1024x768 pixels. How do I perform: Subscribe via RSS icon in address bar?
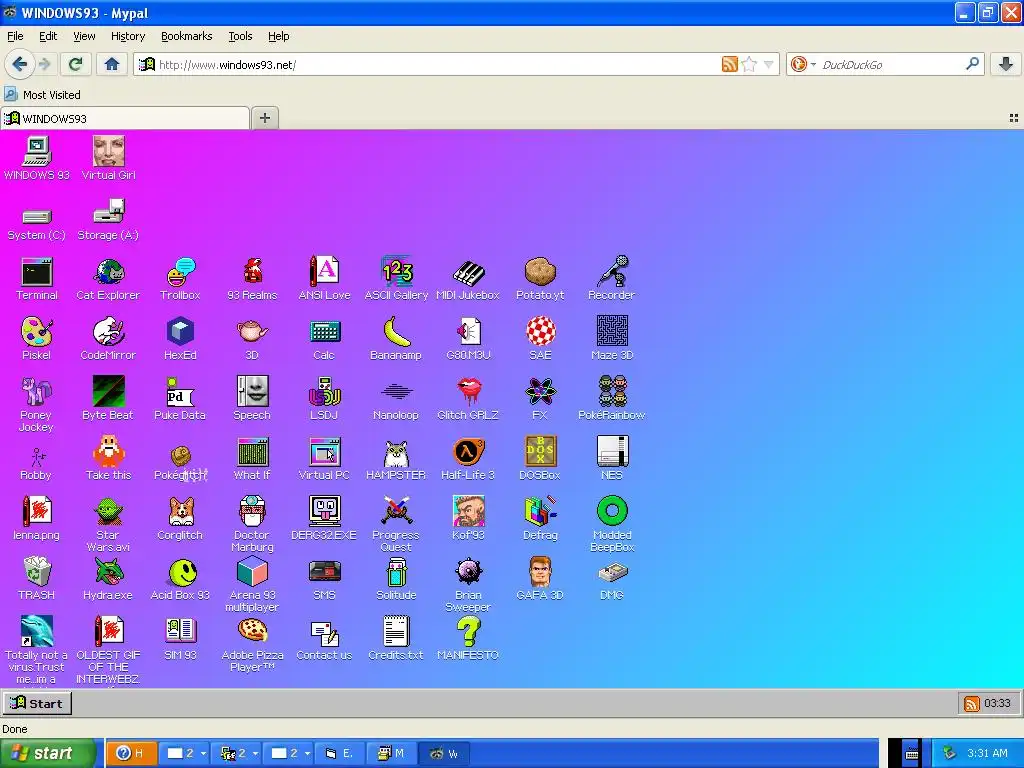click(729, 64)
